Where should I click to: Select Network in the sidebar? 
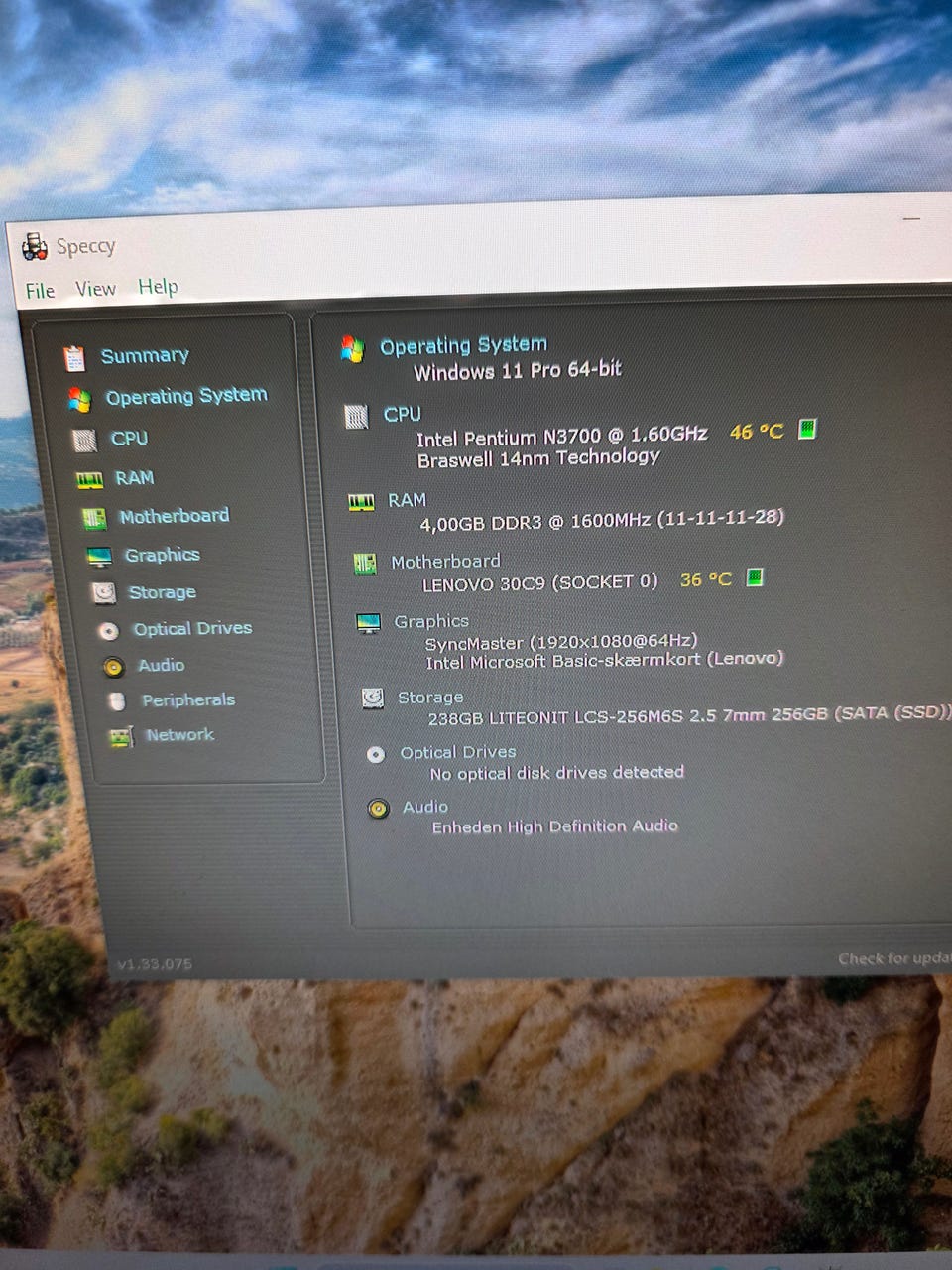pos(179,735)
